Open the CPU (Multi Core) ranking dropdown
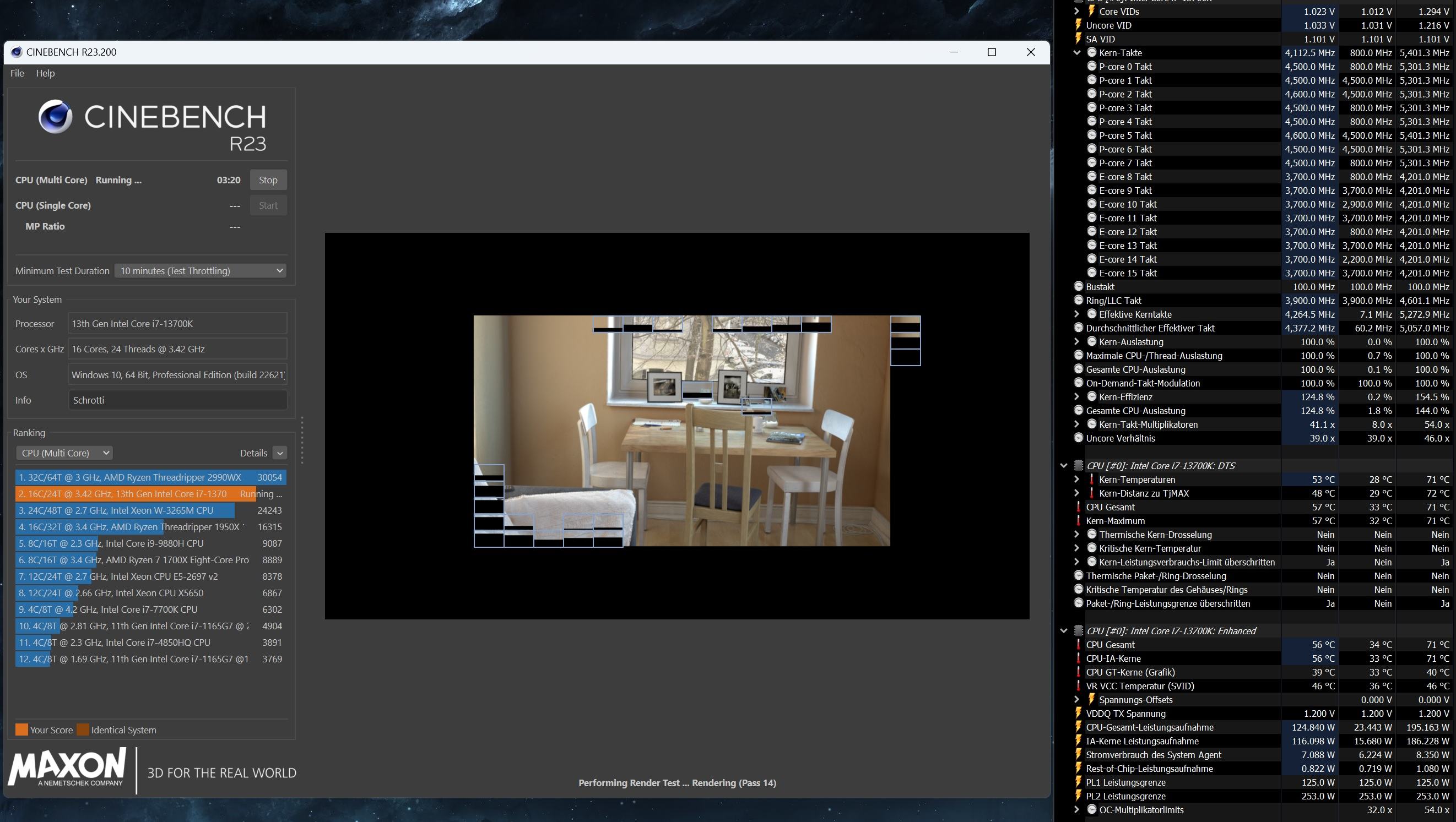The image size is (1456, 822). tap(64, 453)
